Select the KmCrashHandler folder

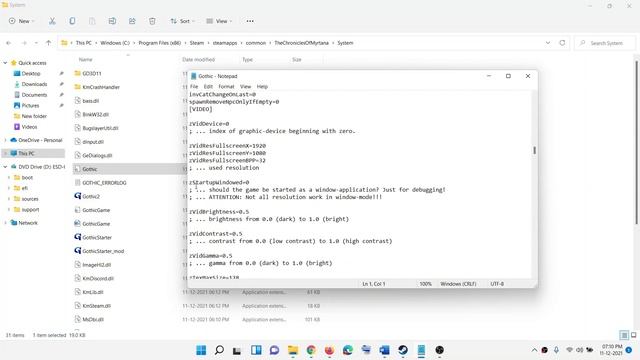tap(101, 87)
